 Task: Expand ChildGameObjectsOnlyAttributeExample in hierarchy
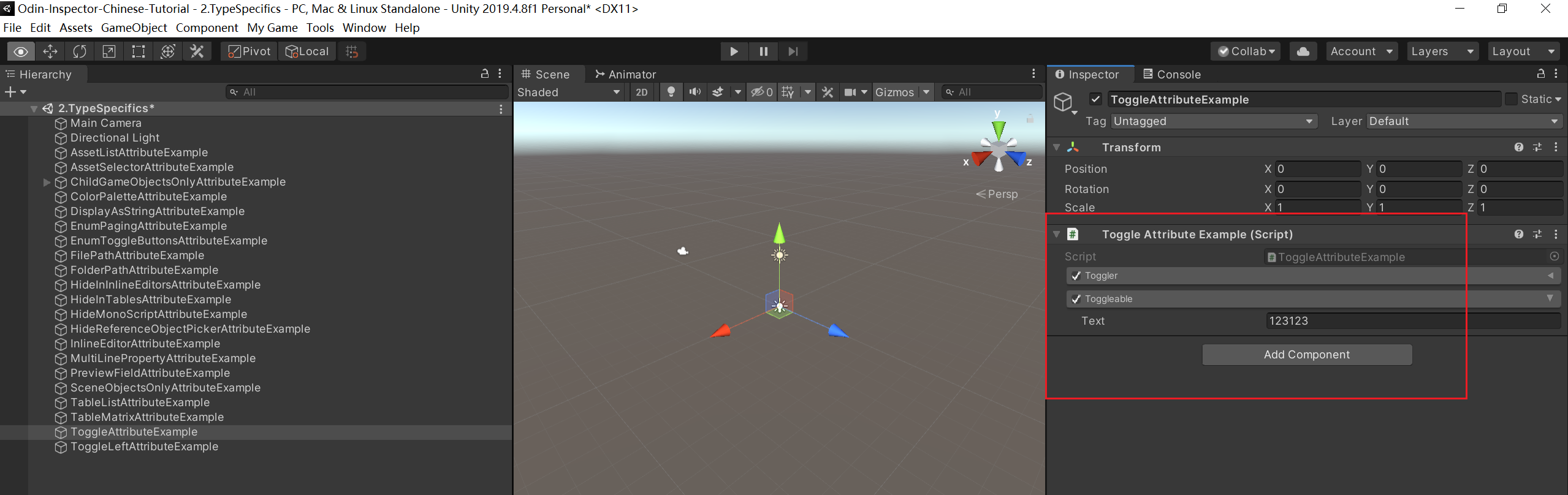pos(47,182)
